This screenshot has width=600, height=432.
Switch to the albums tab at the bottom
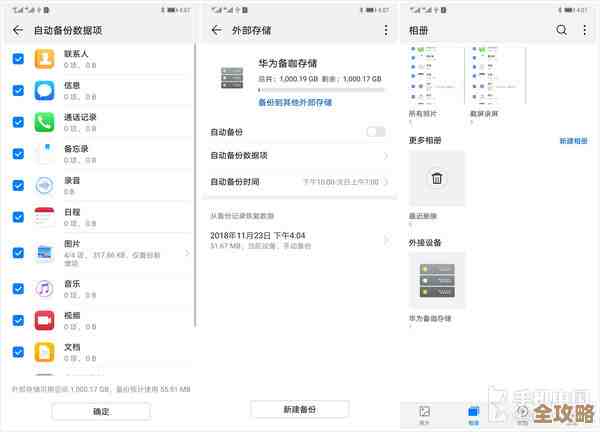tap(474, 415)
